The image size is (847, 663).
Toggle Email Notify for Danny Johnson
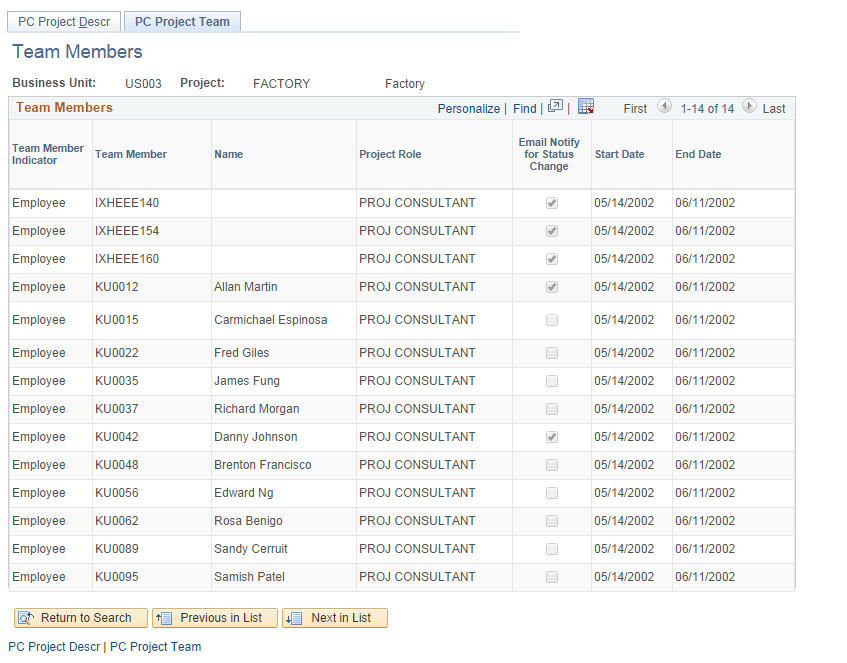tap(551, 437)
